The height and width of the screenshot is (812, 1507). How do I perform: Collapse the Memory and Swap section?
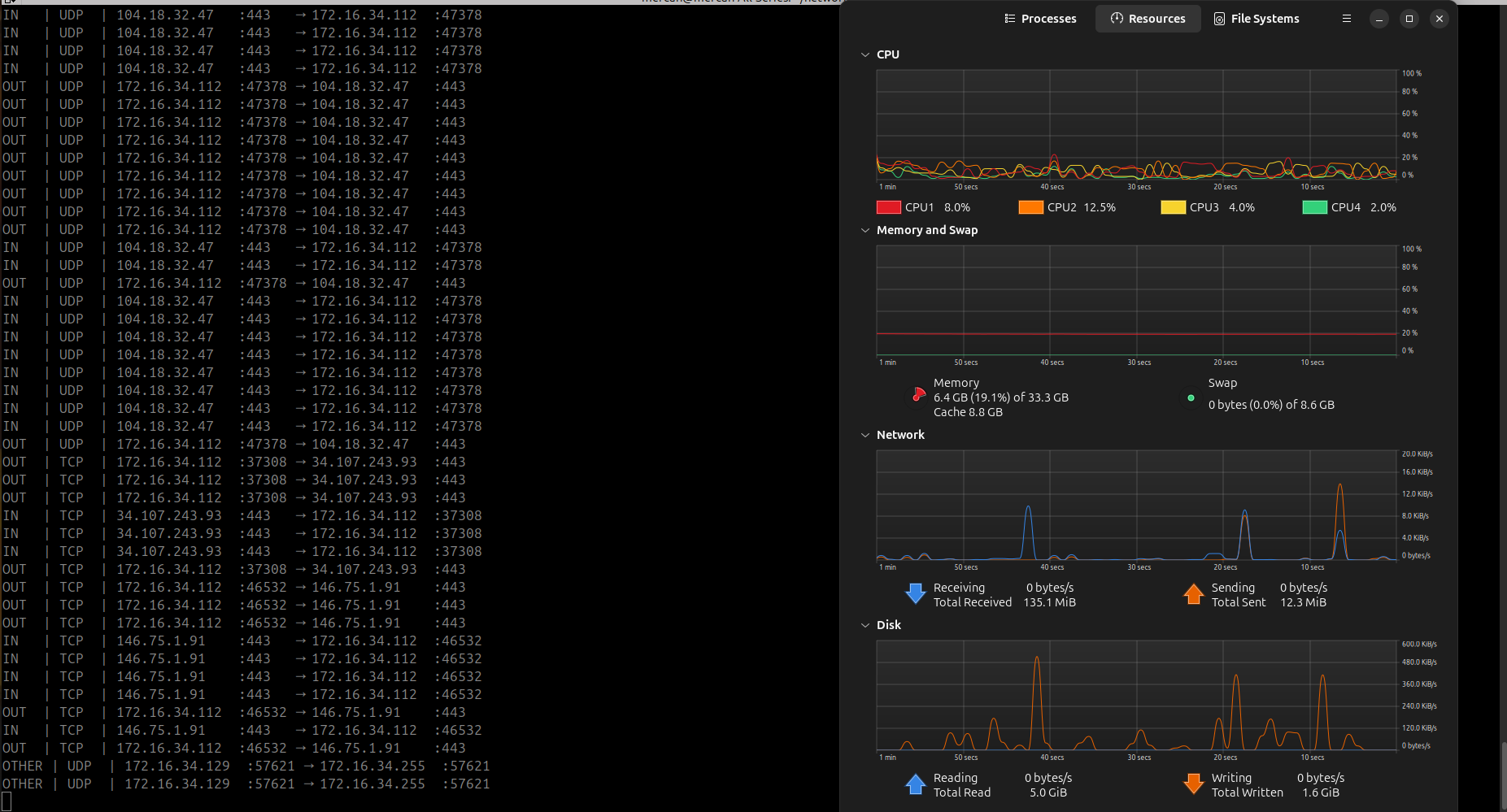[x=865, y=231]
